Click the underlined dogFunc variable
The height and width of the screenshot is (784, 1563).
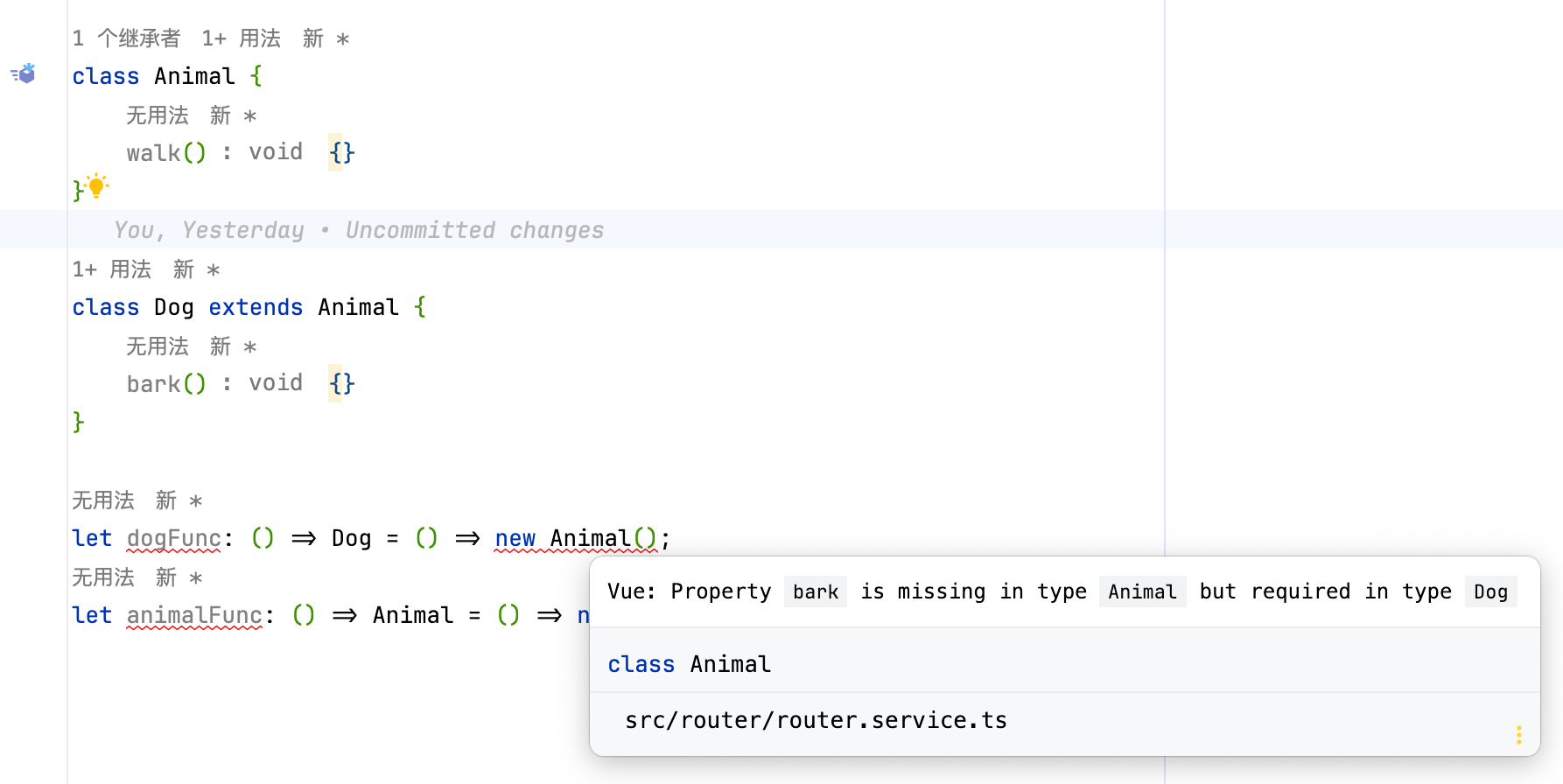click(174, 538)
